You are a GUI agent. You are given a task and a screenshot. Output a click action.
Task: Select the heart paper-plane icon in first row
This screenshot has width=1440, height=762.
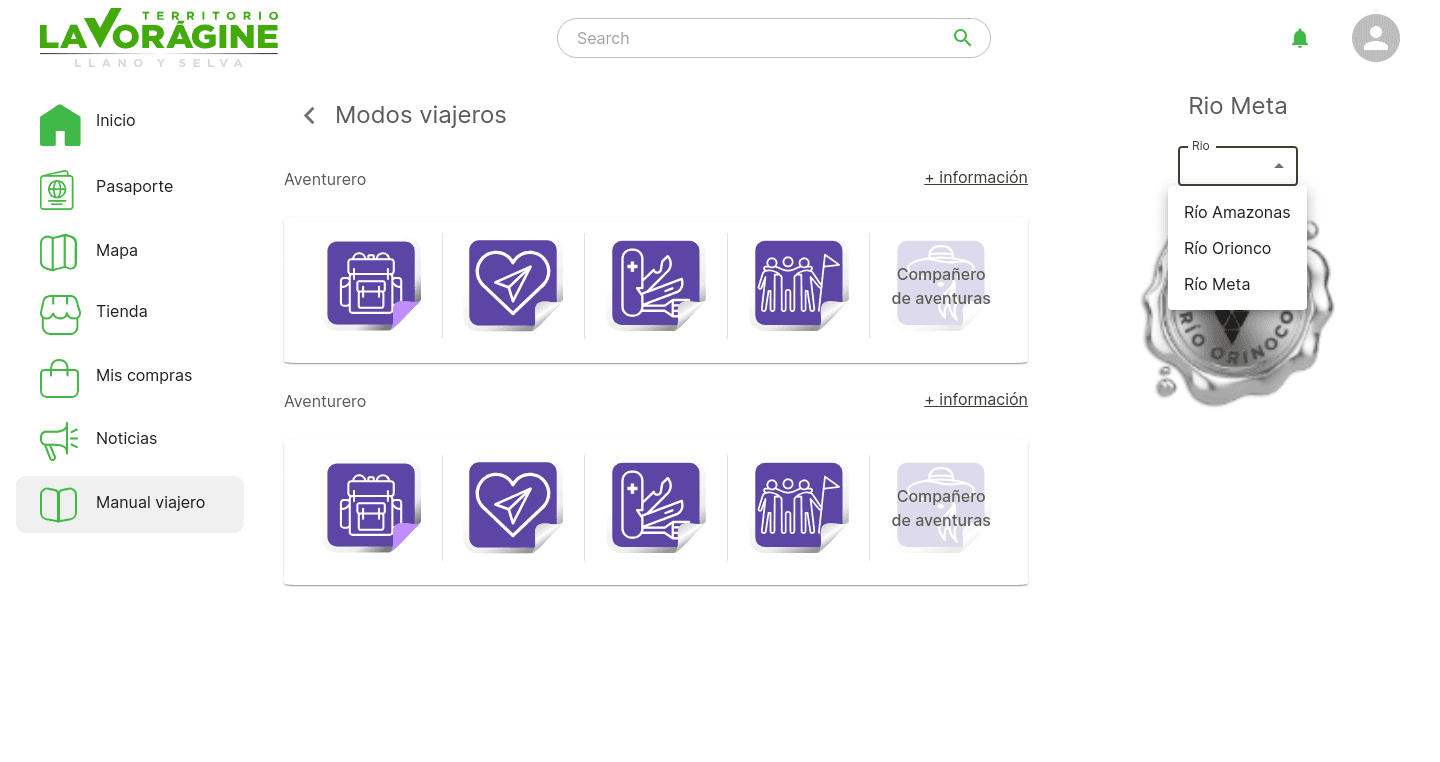[513, 285]
